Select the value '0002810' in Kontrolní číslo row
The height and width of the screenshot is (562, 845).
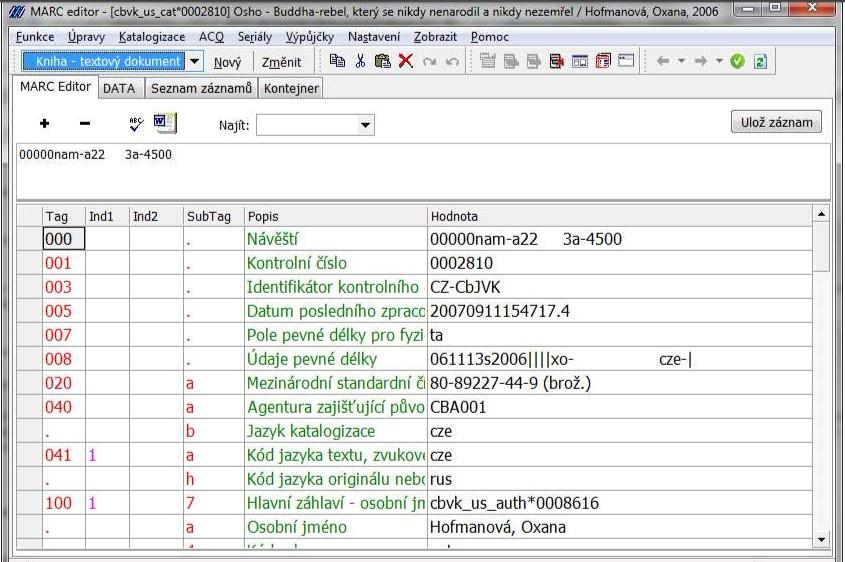click(x=461, y=263)
